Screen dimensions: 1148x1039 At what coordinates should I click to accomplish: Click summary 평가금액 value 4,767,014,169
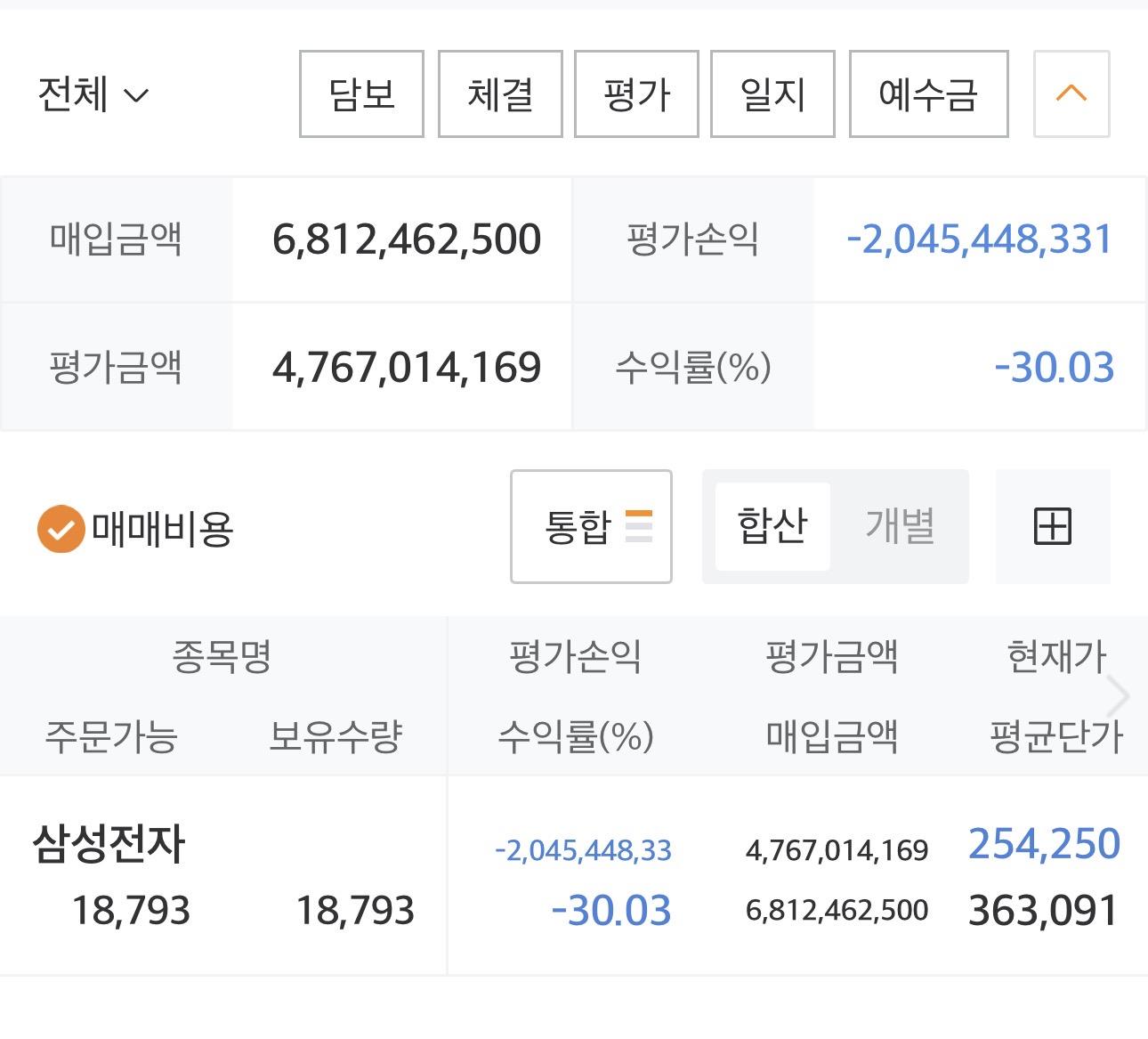pyautogui.click(x=407, y=368)
